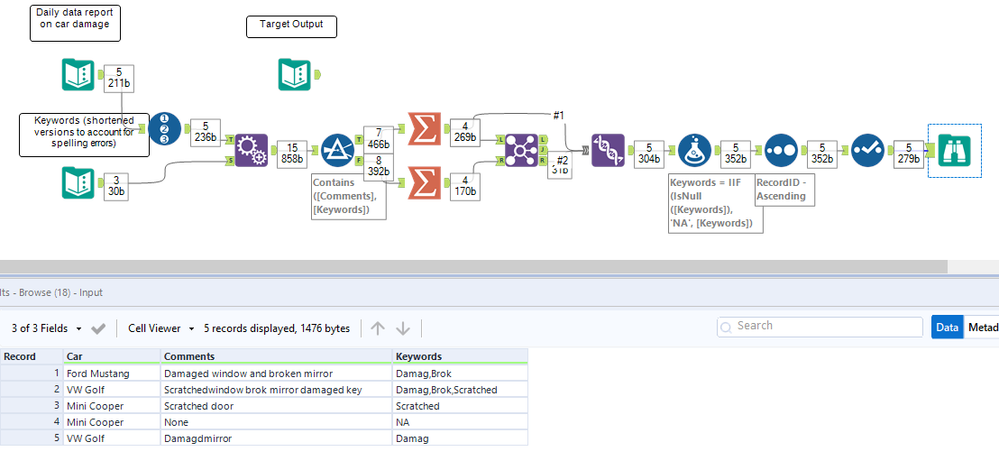Click the down arrow in results toolbar
999x454 pixels.
(403, 329)
